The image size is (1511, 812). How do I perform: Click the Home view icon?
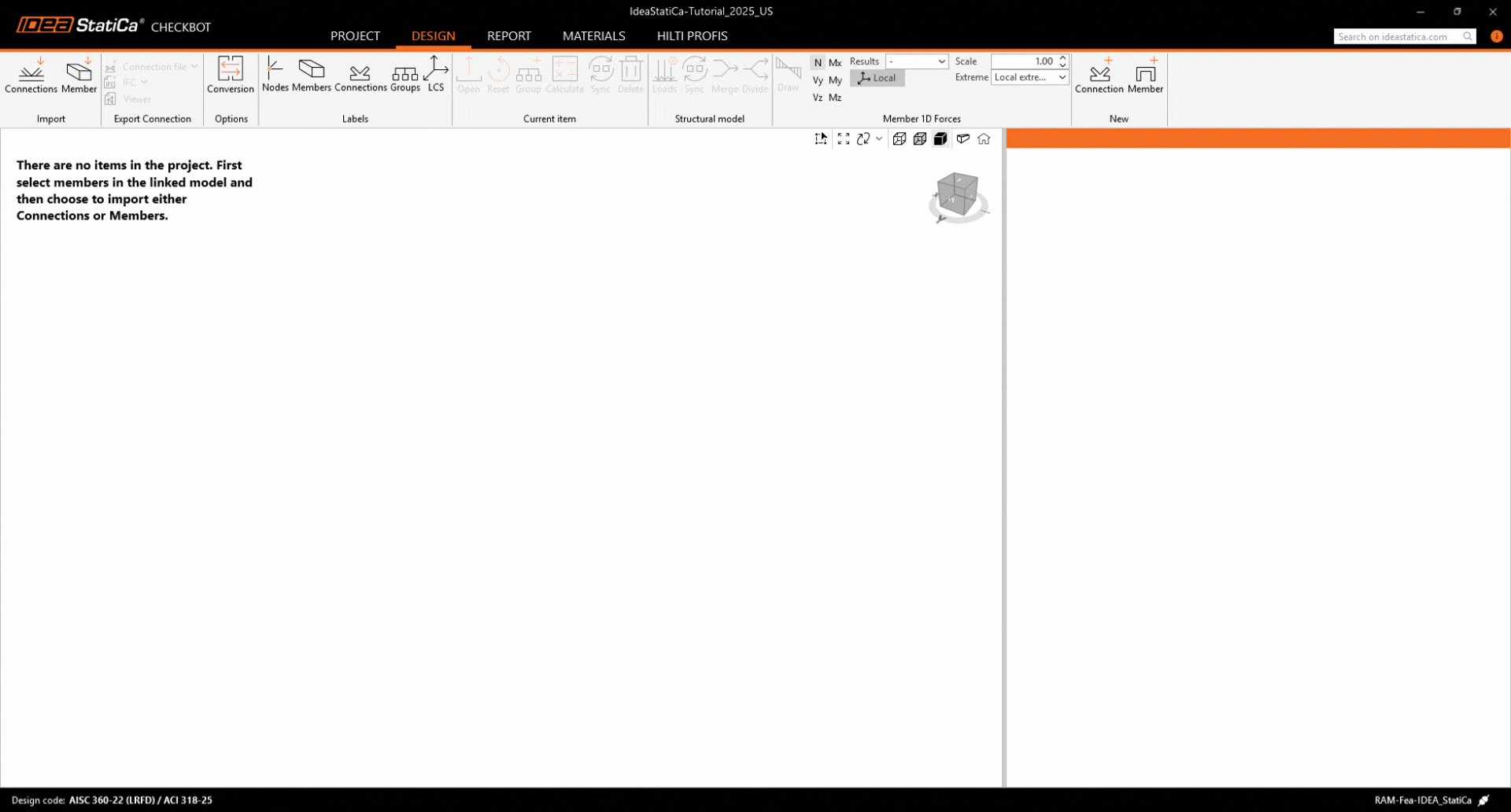tap(984, 139)
